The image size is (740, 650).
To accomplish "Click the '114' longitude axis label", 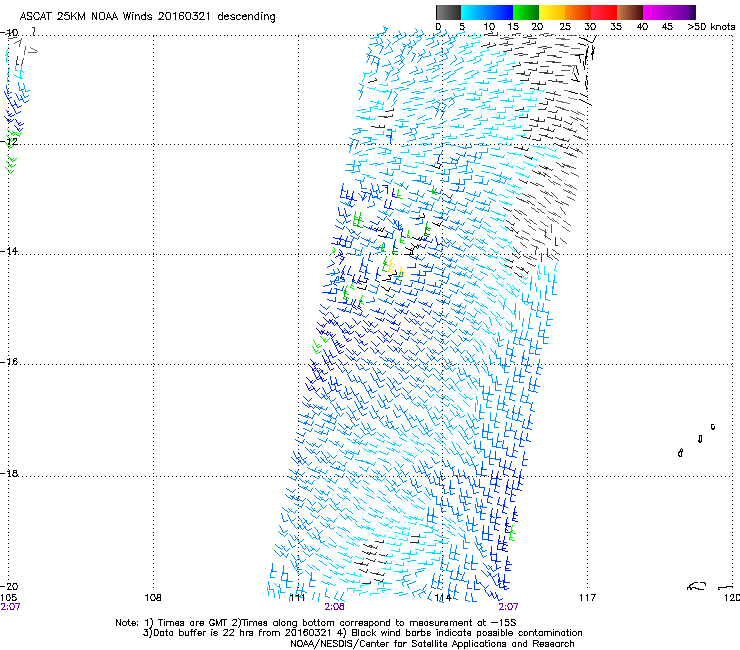I will point(442,598).
